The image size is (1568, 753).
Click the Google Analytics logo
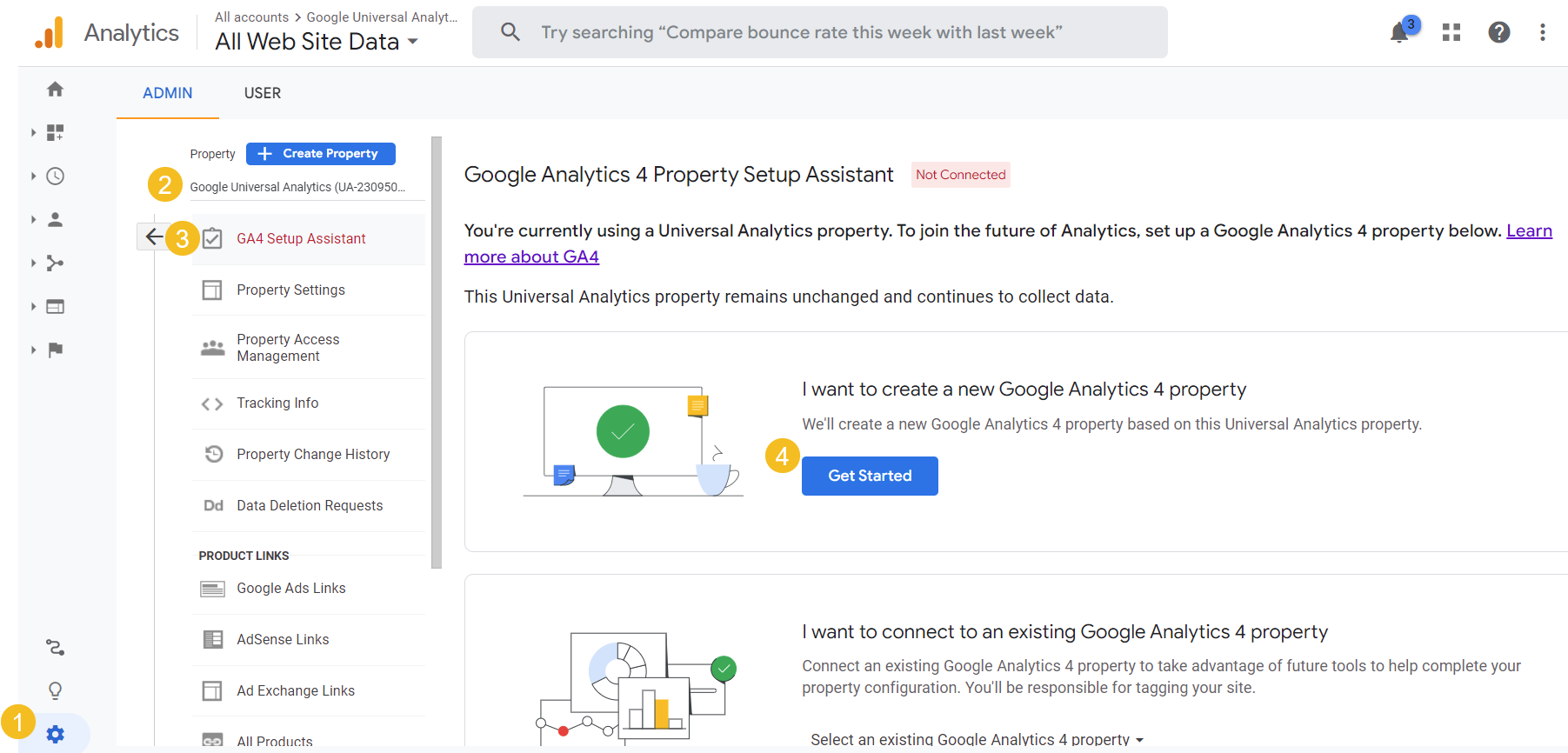tap(50, 33)
